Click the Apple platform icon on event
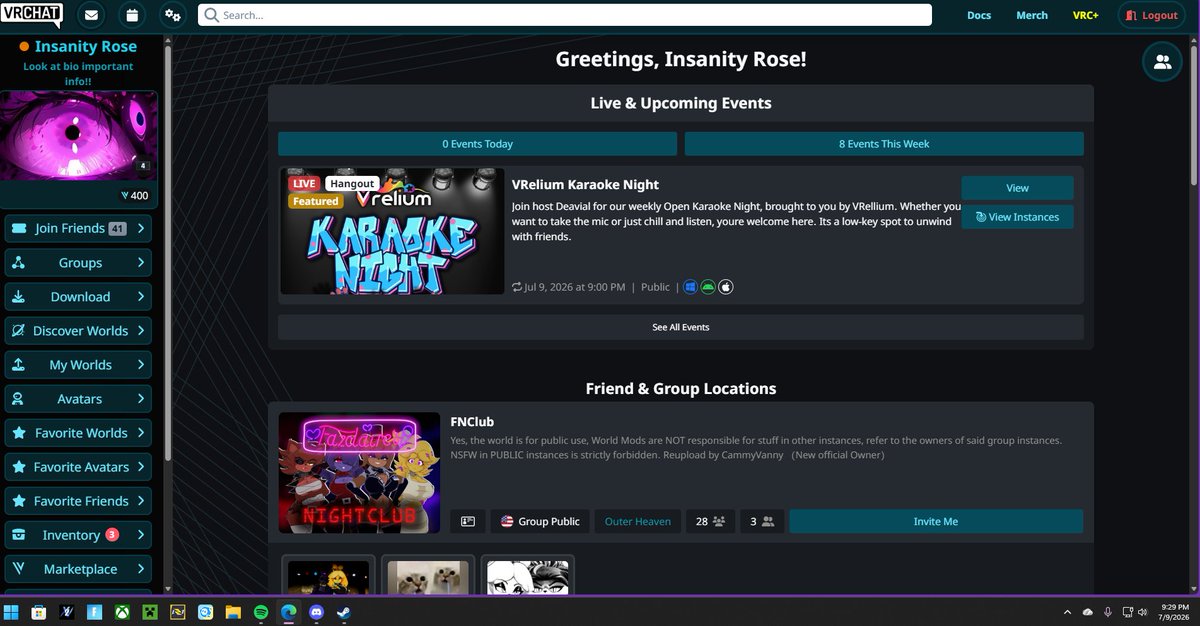This screenshot has width=1200, height=626. pos(726,287)
